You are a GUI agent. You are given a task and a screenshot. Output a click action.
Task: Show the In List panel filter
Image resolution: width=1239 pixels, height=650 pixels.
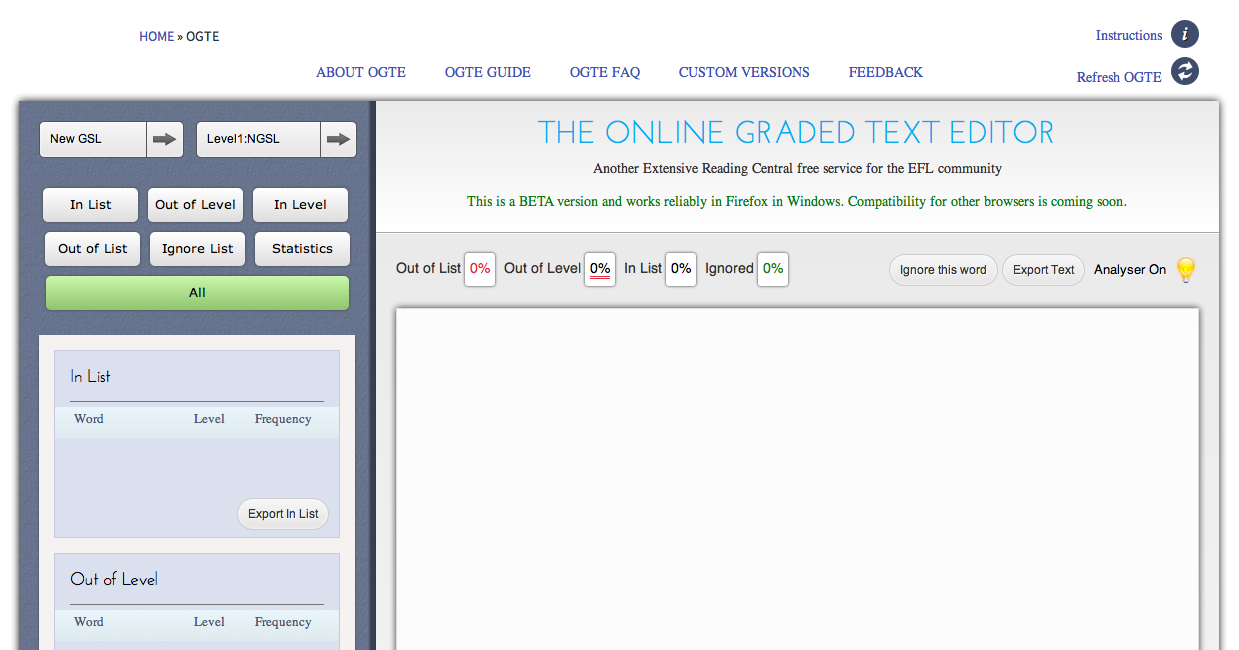point(91,205)
